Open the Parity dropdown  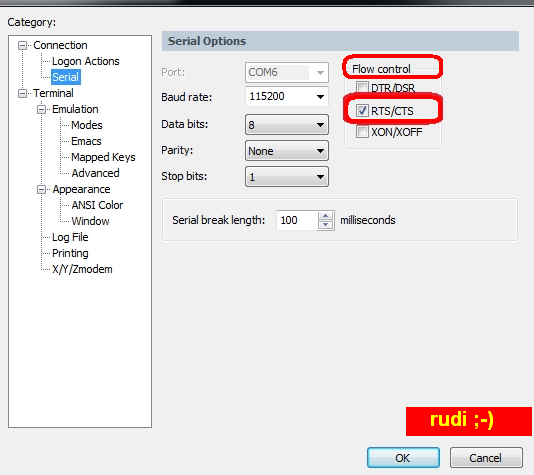point(287,151)
